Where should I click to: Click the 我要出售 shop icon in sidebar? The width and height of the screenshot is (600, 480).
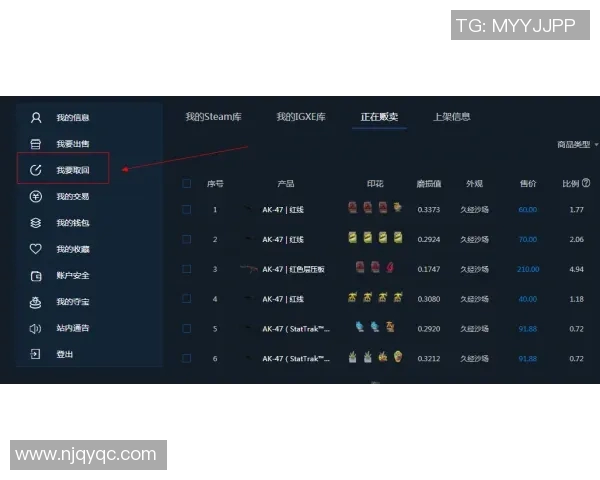[x=36, y=144]
